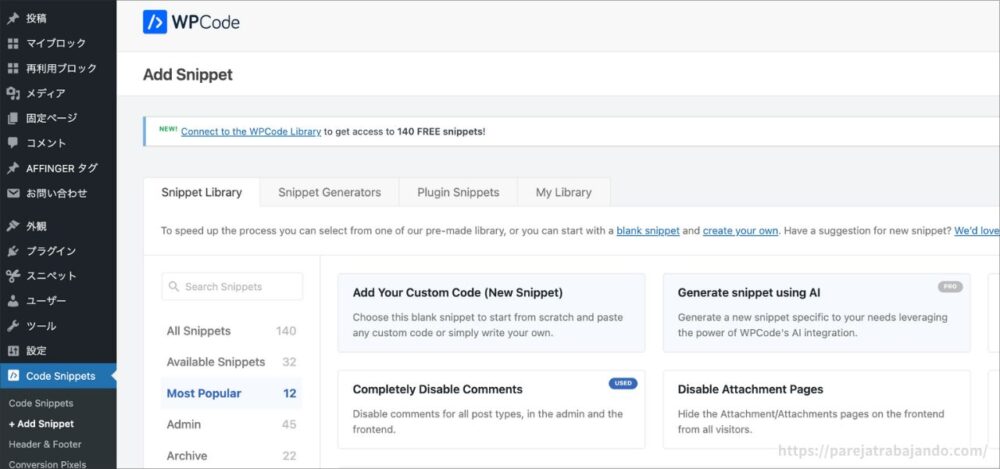Click the scissors icon beside スニペット

point(13,276)
